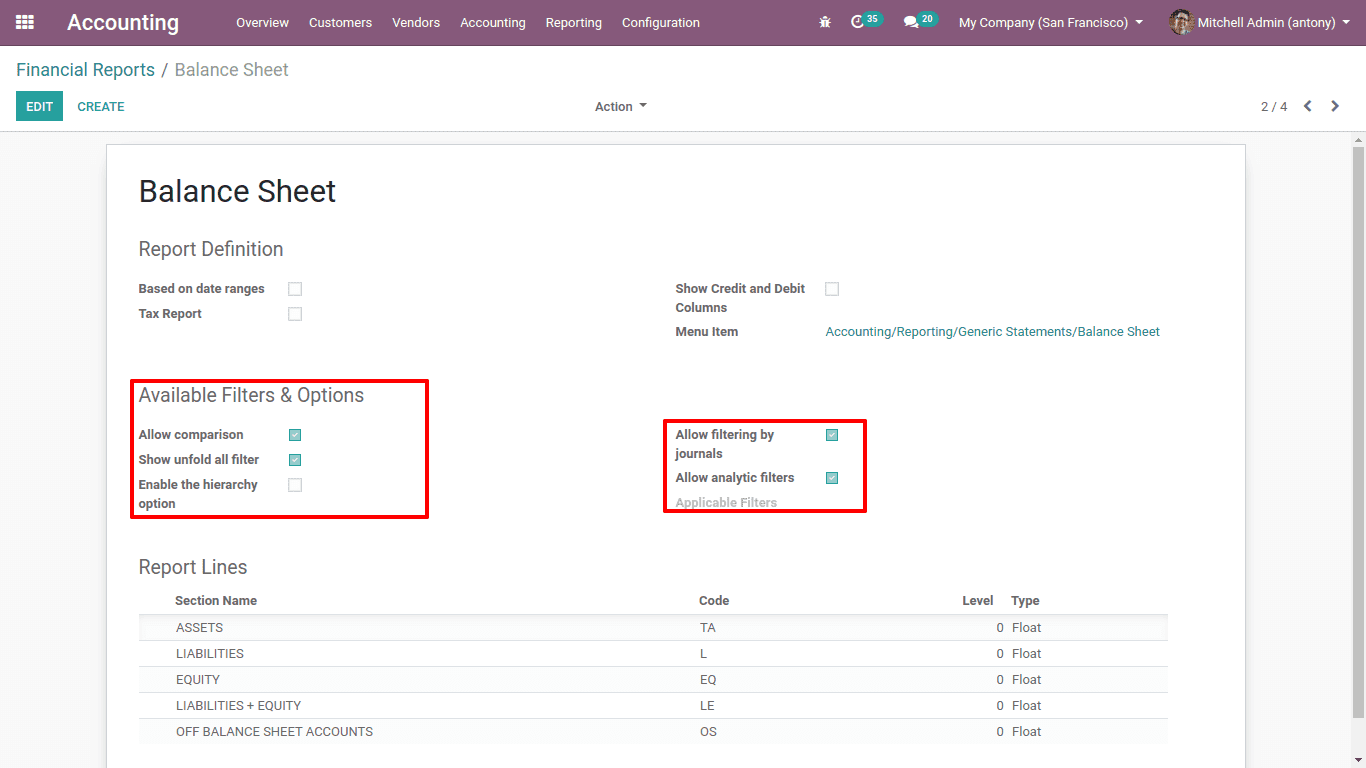Open the Configuration menu
The width and height of the screenshot is (1366, 768).
click(x=661, y=22)
